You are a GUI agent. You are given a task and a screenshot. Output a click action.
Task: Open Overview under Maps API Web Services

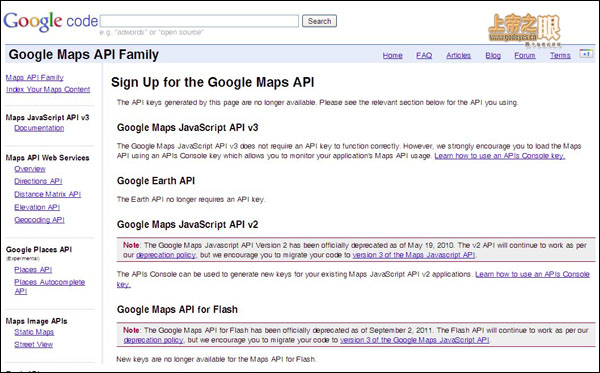coord(30,169)
